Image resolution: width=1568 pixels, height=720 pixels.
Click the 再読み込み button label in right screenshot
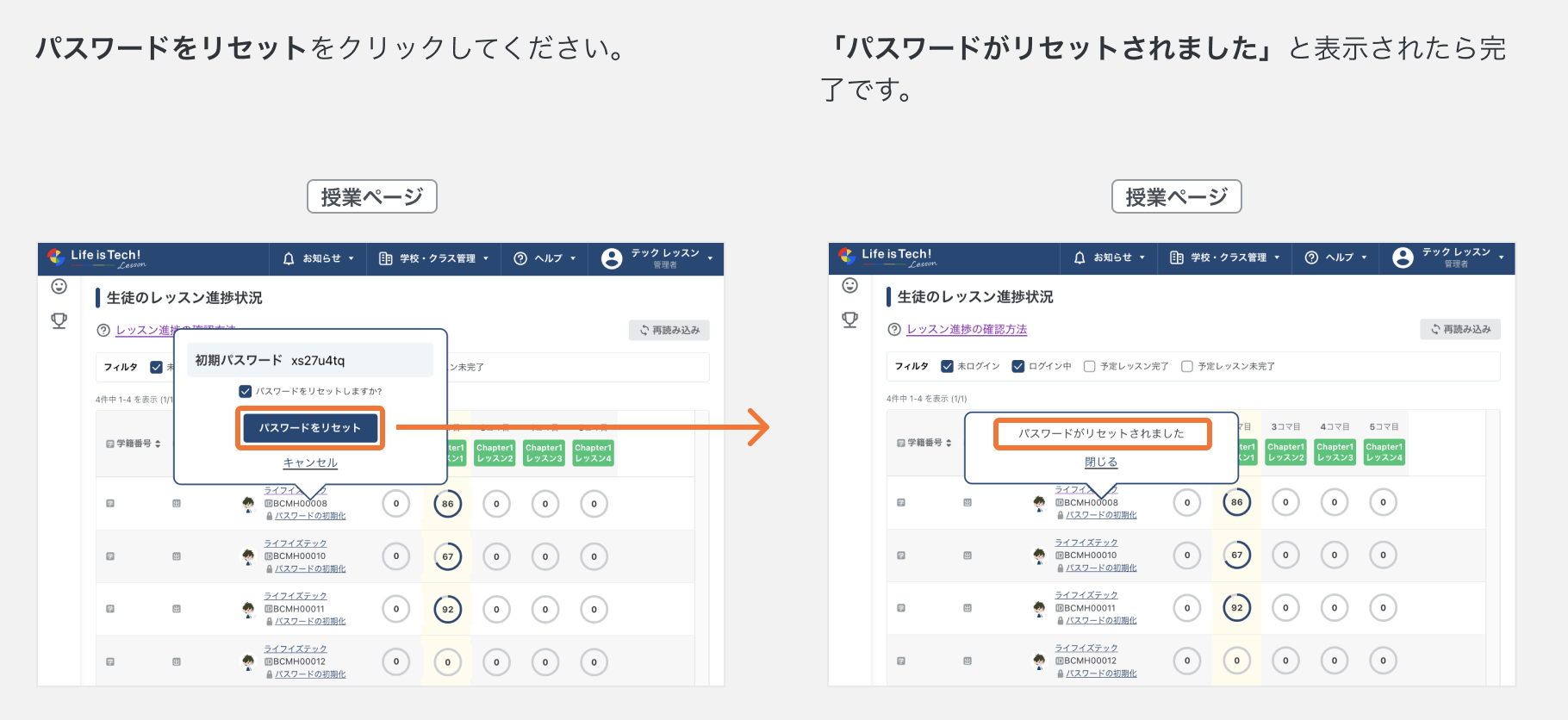1467,329
